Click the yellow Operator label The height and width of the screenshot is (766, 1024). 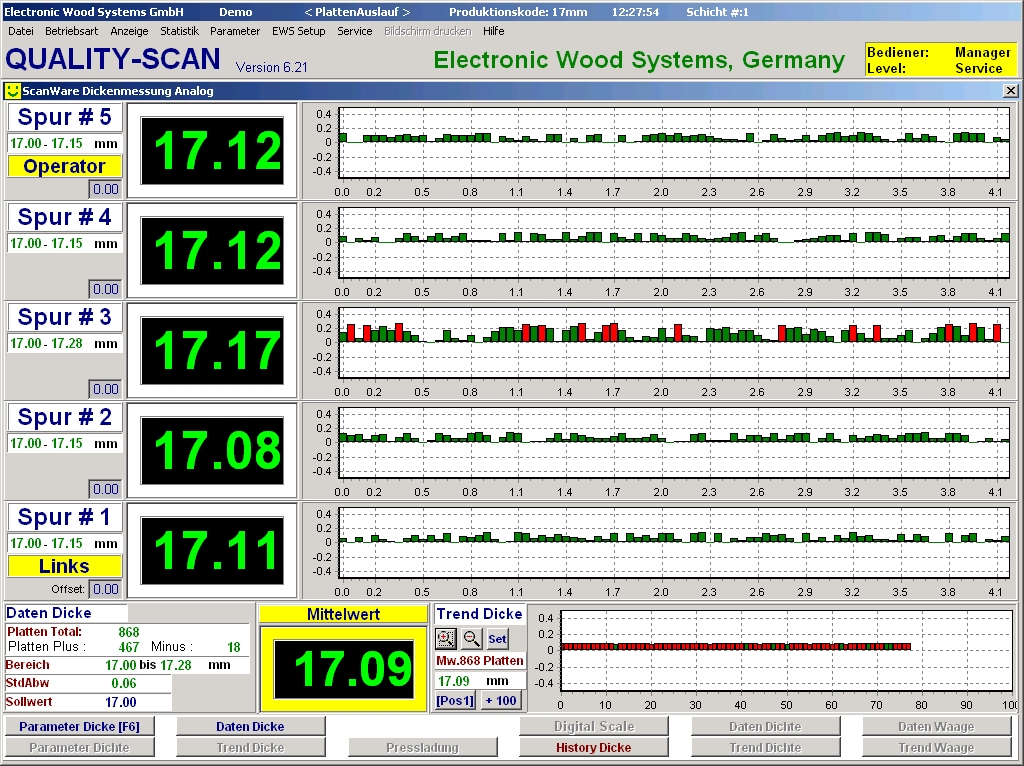click(65, 166)
